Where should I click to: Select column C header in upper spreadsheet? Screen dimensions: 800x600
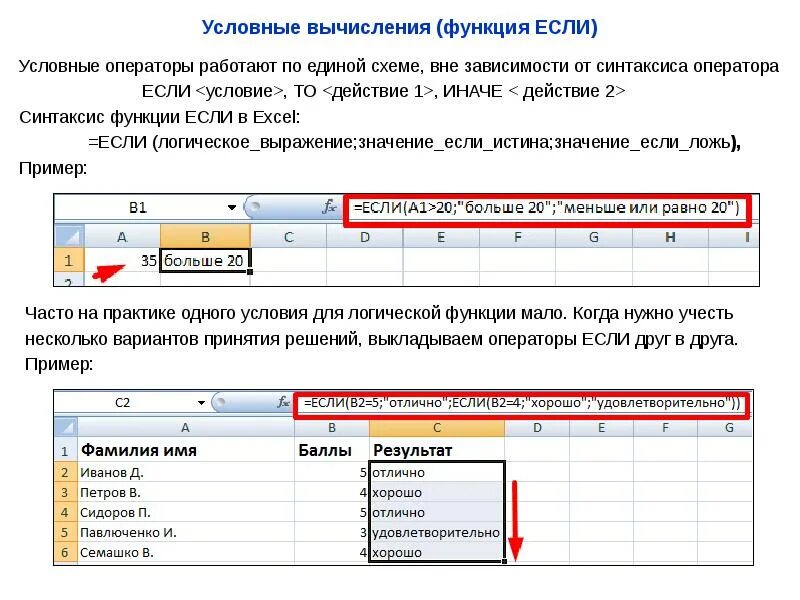pos(288,237)
